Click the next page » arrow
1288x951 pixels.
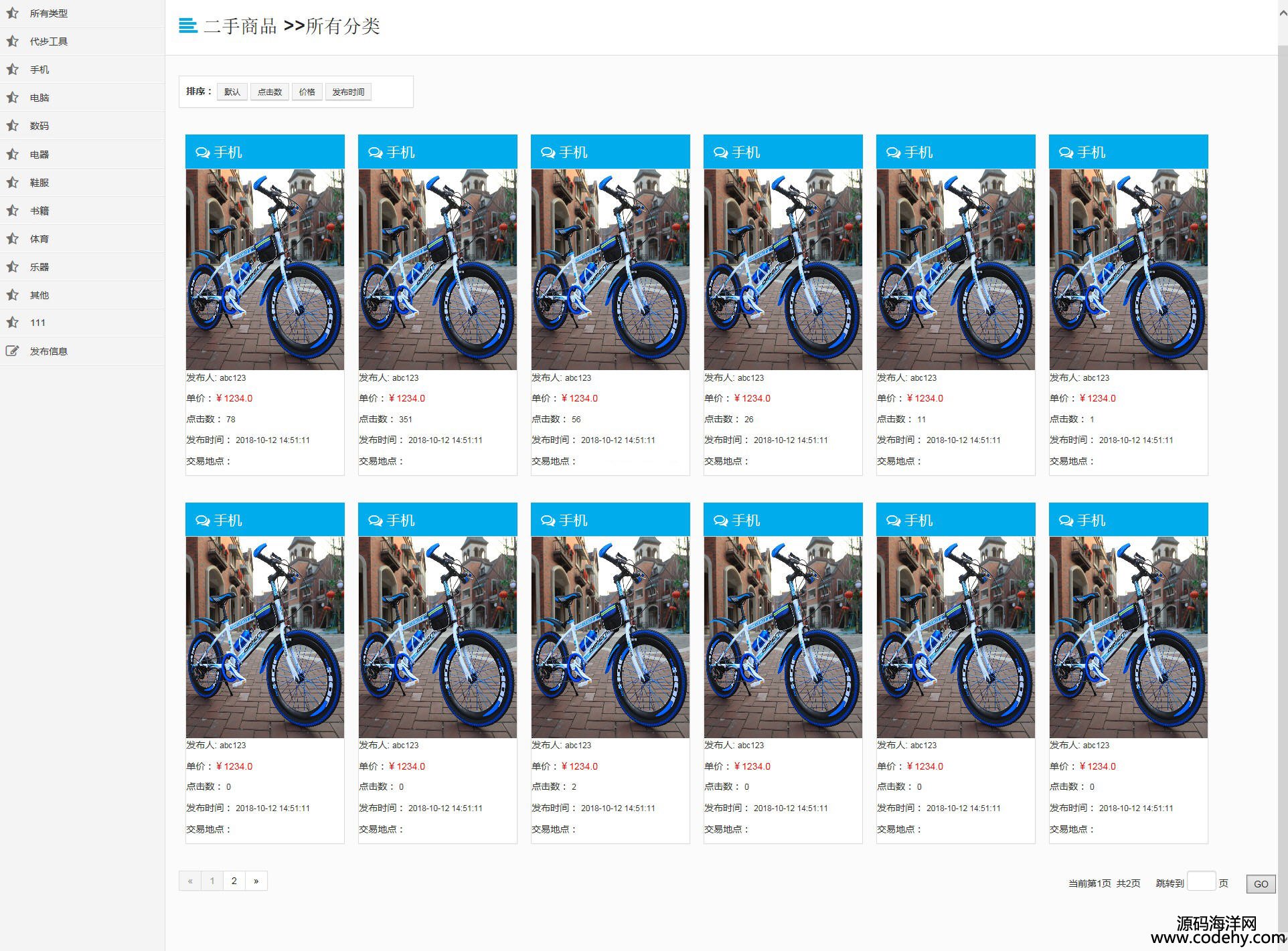pyautogui.click(x=256, y=881)
